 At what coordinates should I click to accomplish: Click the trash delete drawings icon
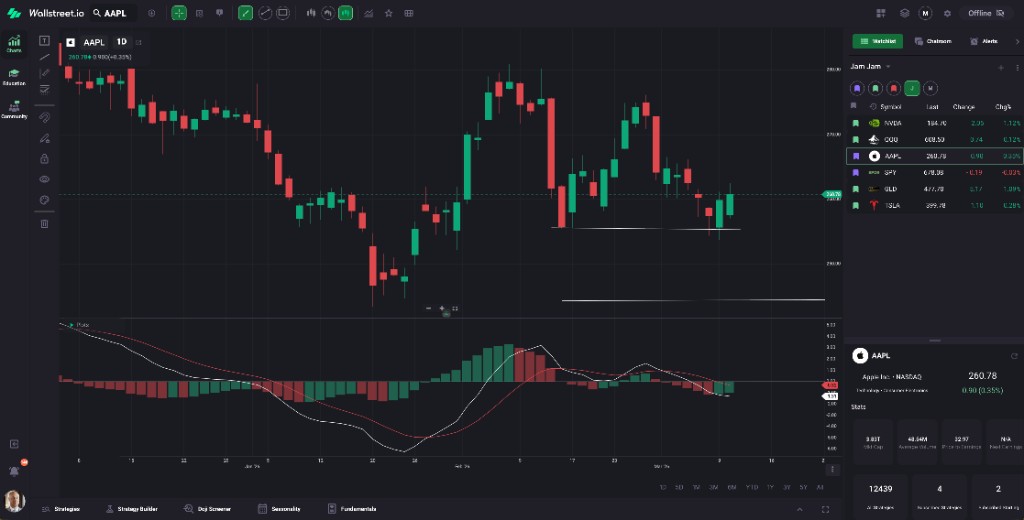click(x=44, y=223)
